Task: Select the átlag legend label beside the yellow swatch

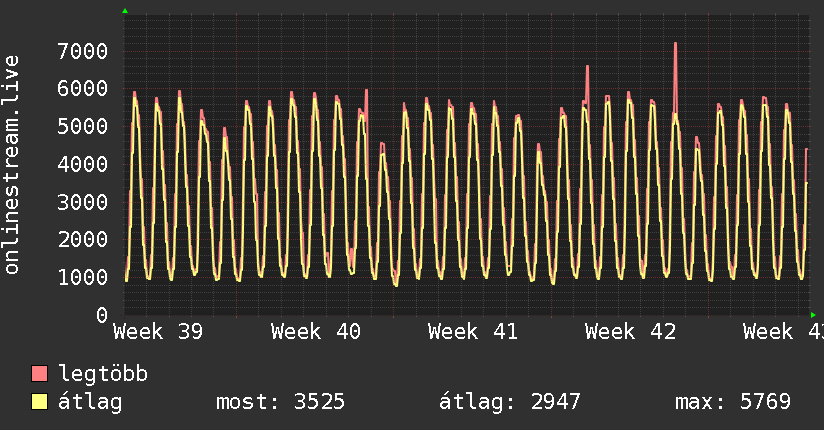Action: click(x=90, y=402)
